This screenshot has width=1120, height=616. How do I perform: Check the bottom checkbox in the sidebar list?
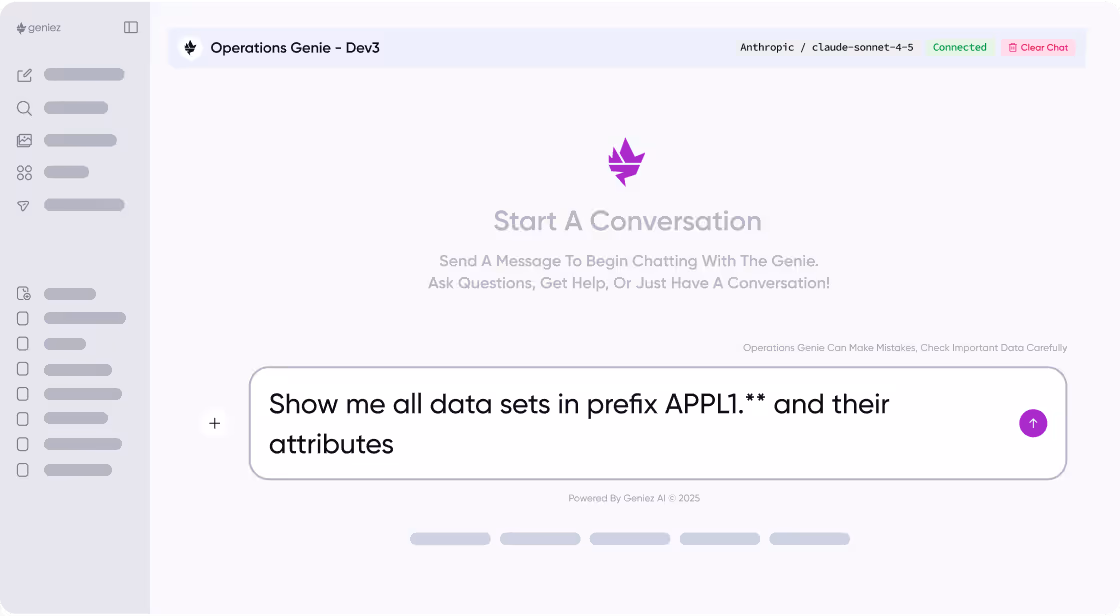pyautogui.click(x=23, y=469)
